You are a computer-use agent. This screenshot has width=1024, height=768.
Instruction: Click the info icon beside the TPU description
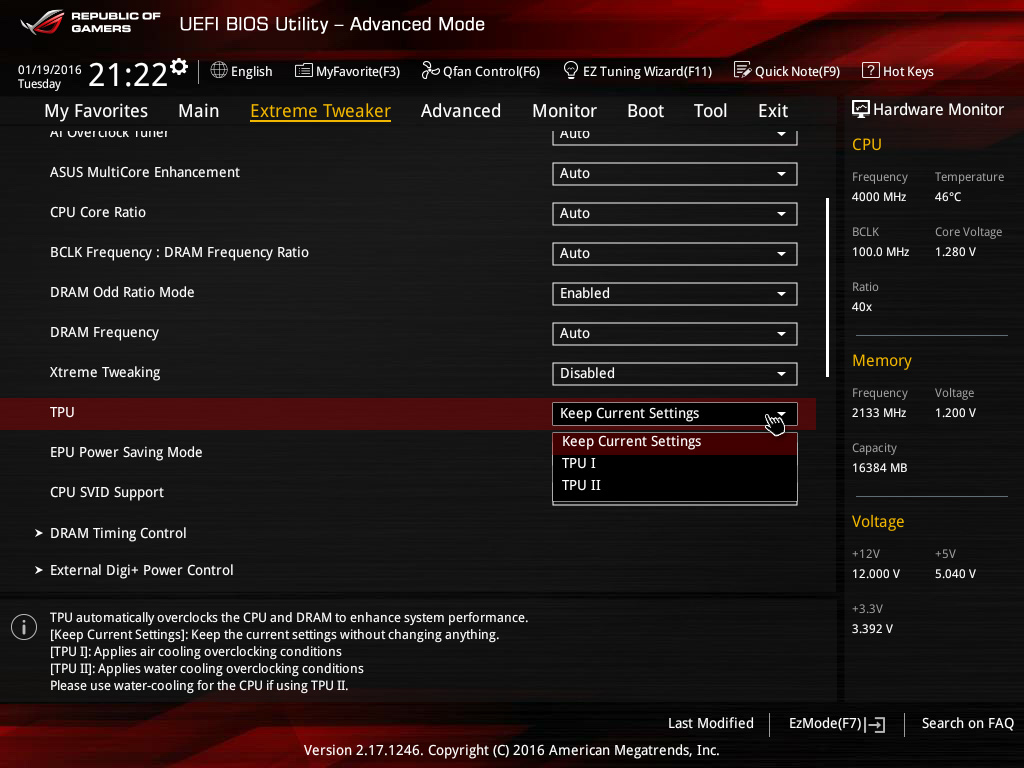tap(24, 627)
